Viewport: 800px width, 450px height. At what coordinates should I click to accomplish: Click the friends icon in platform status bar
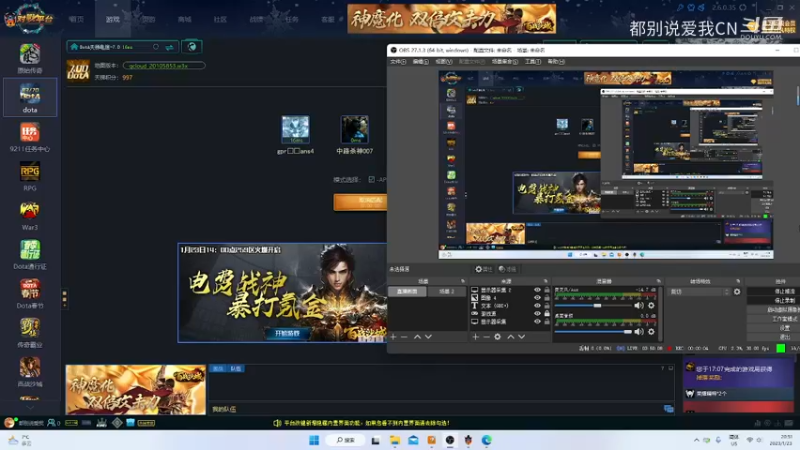(x=53, y=423)
